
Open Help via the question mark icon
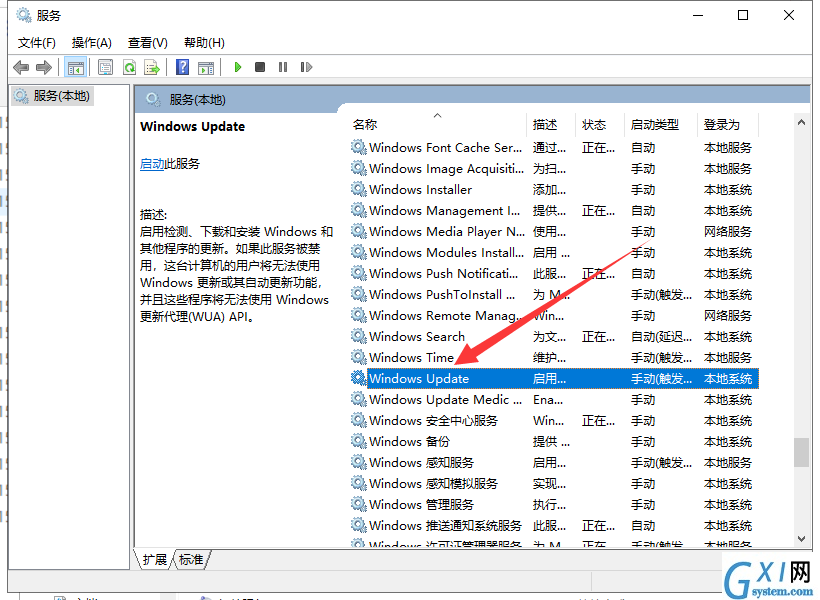pyautogui.click(x=182, y=67)
